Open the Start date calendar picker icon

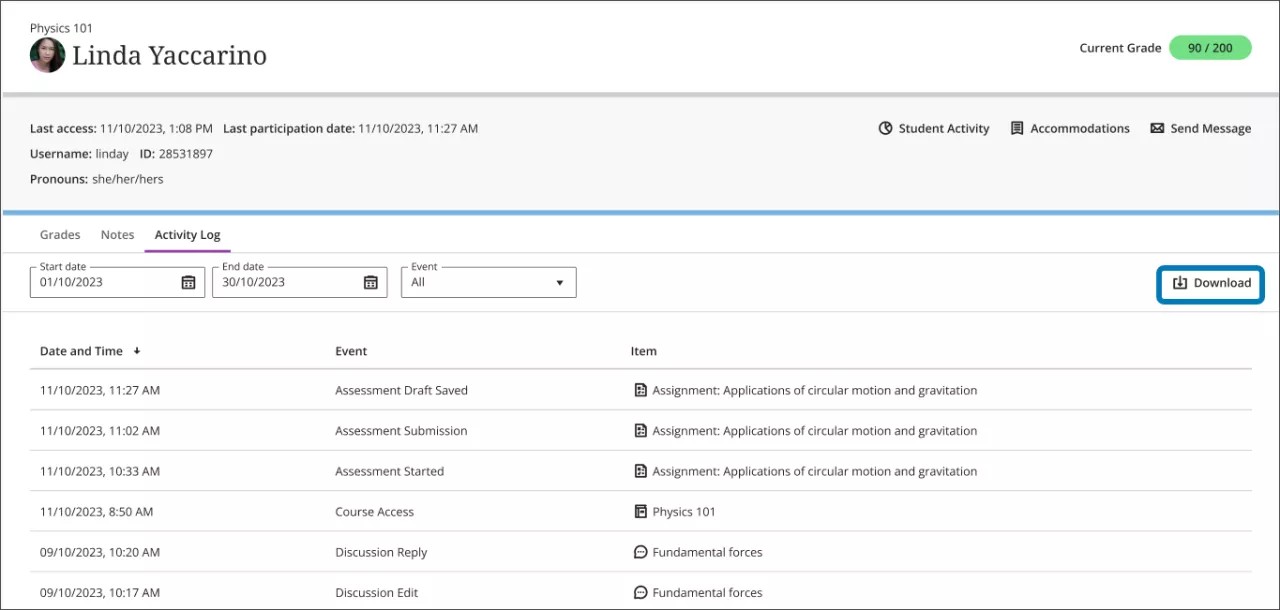coord(188,282)
